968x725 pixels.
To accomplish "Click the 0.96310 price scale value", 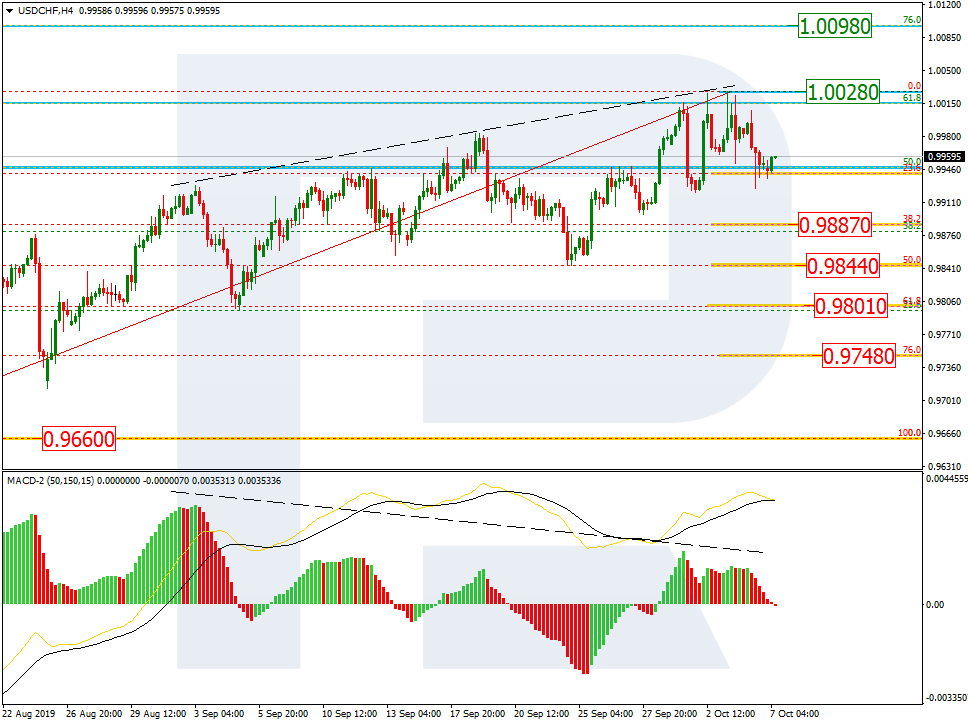I will tap(944, 466).
